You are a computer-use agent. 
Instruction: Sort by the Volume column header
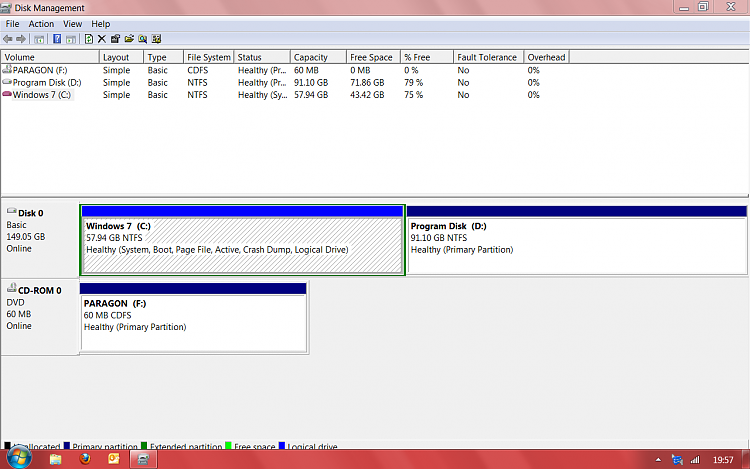click(50, 57)
